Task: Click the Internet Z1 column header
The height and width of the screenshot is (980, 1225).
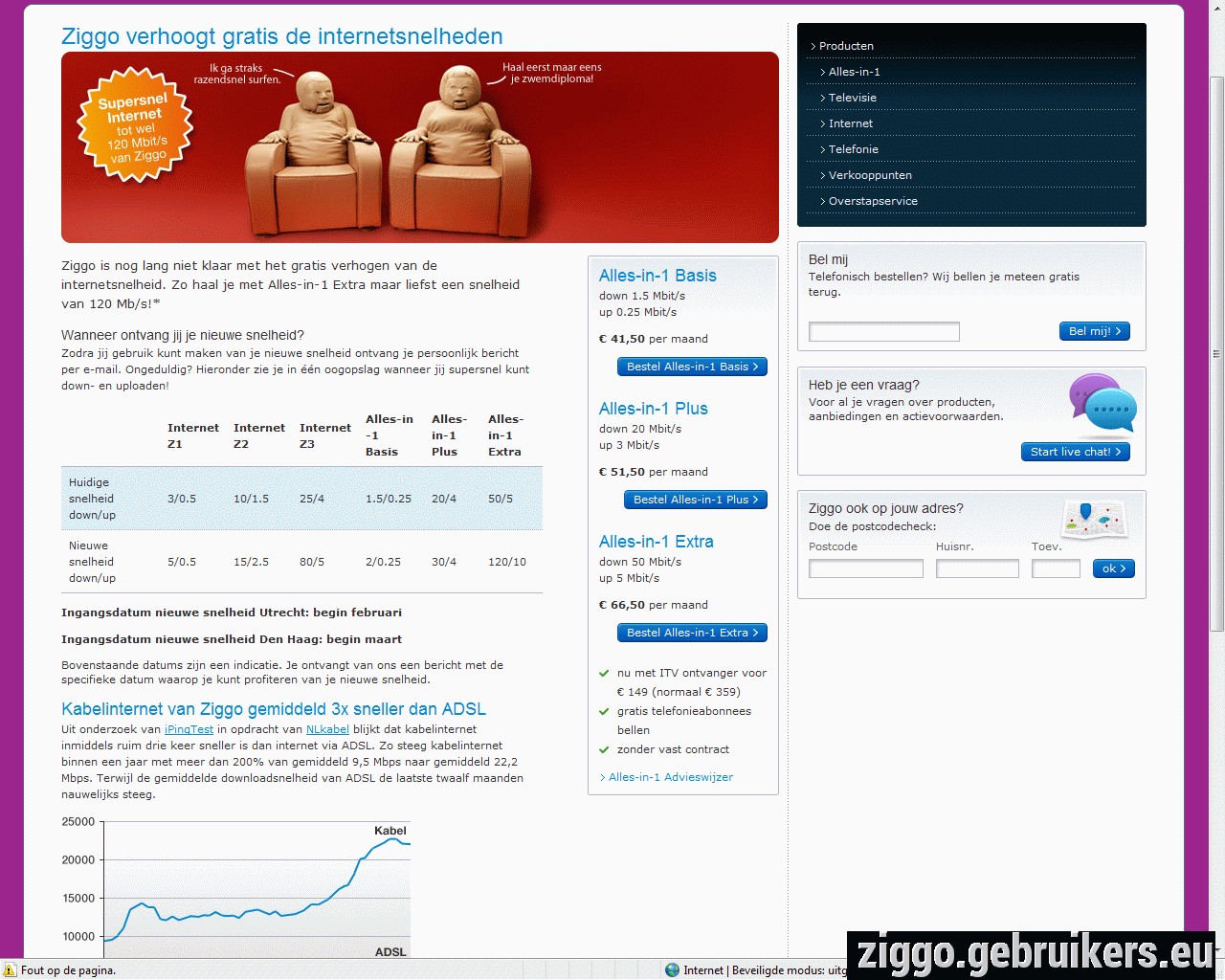Action: [x=193, y=435]
